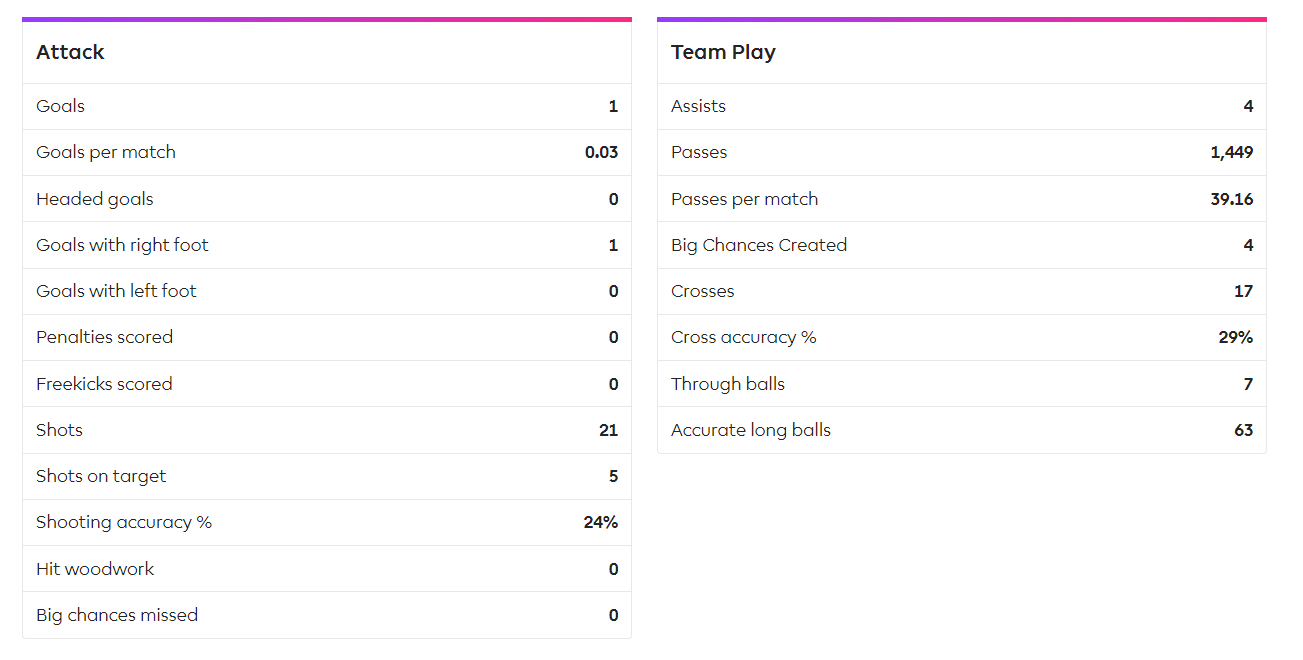
Task: Click the Penalties scored row
Action: coord(327,337)
